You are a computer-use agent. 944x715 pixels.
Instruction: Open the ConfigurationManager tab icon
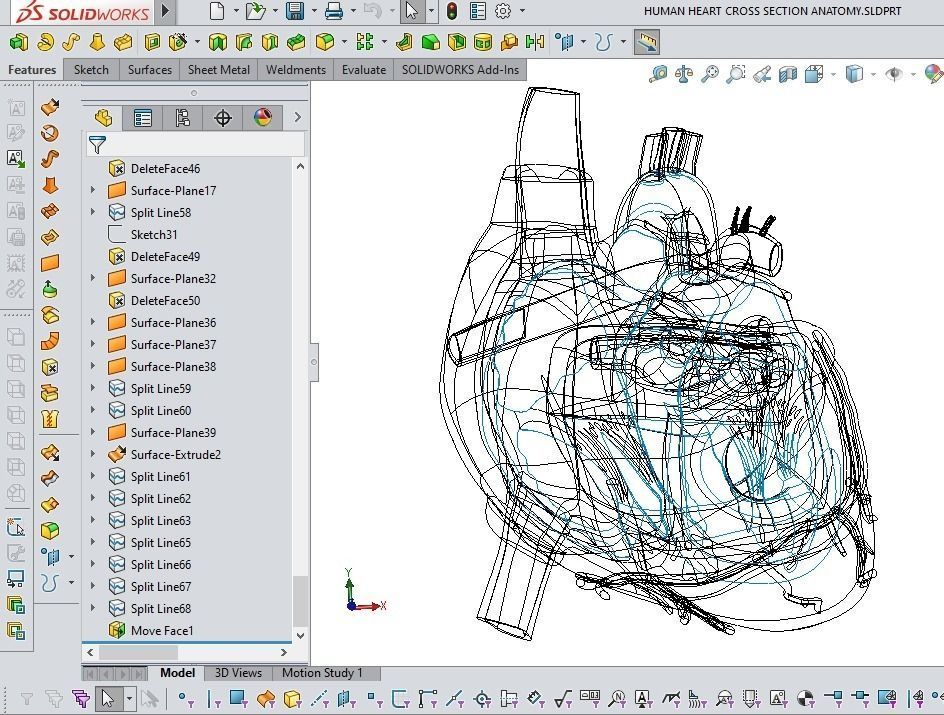[182, 117]
